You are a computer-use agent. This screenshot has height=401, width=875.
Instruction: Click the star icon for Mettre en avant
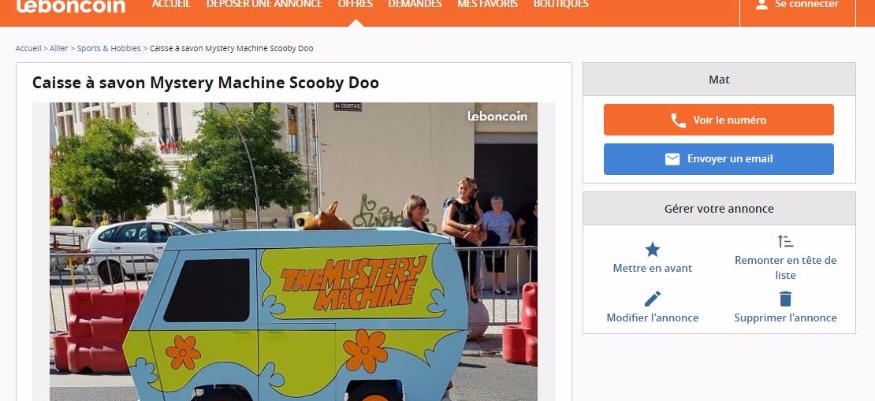click(652, 249)
